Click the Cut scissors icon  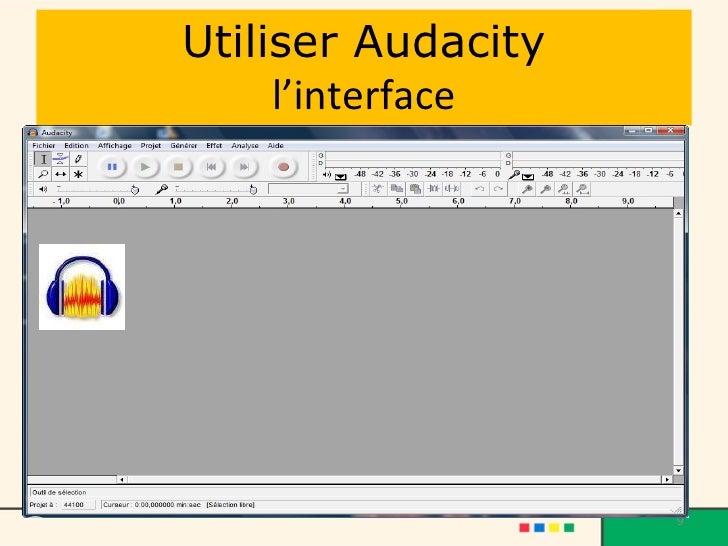coord(378,189)
